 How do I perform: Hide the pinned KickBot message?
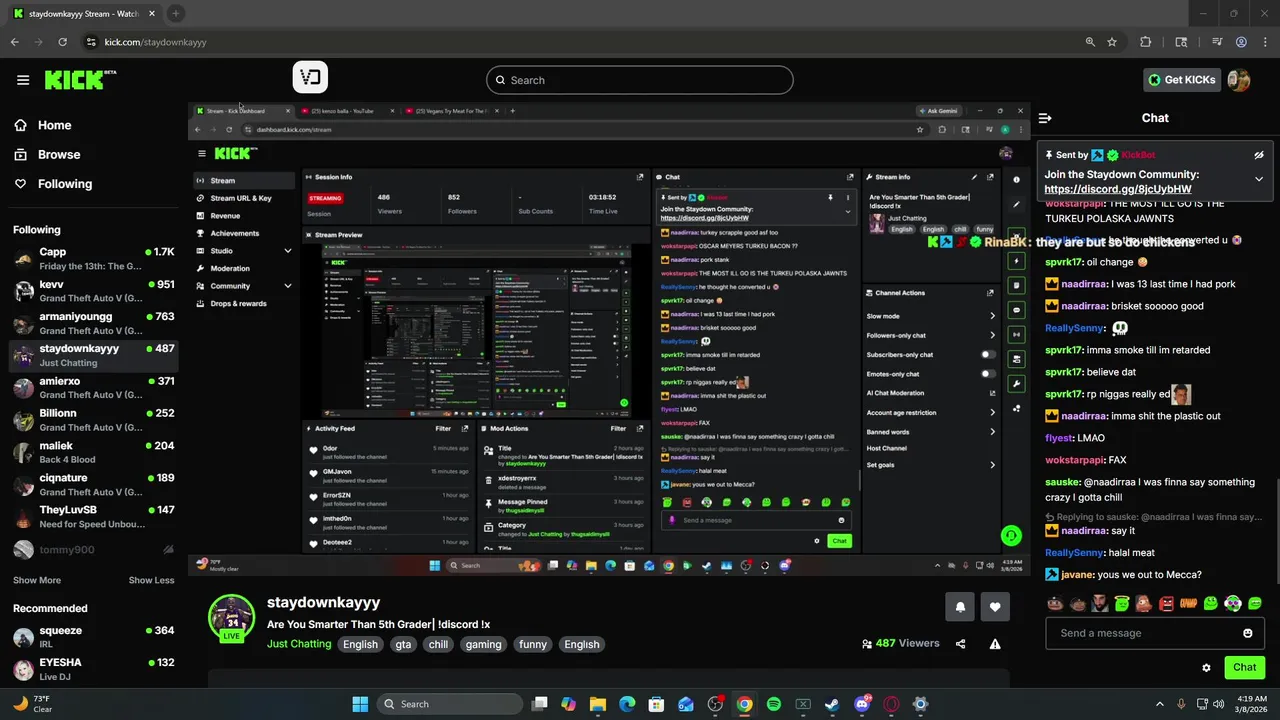pyautogui.click(x=1259, y=155)
